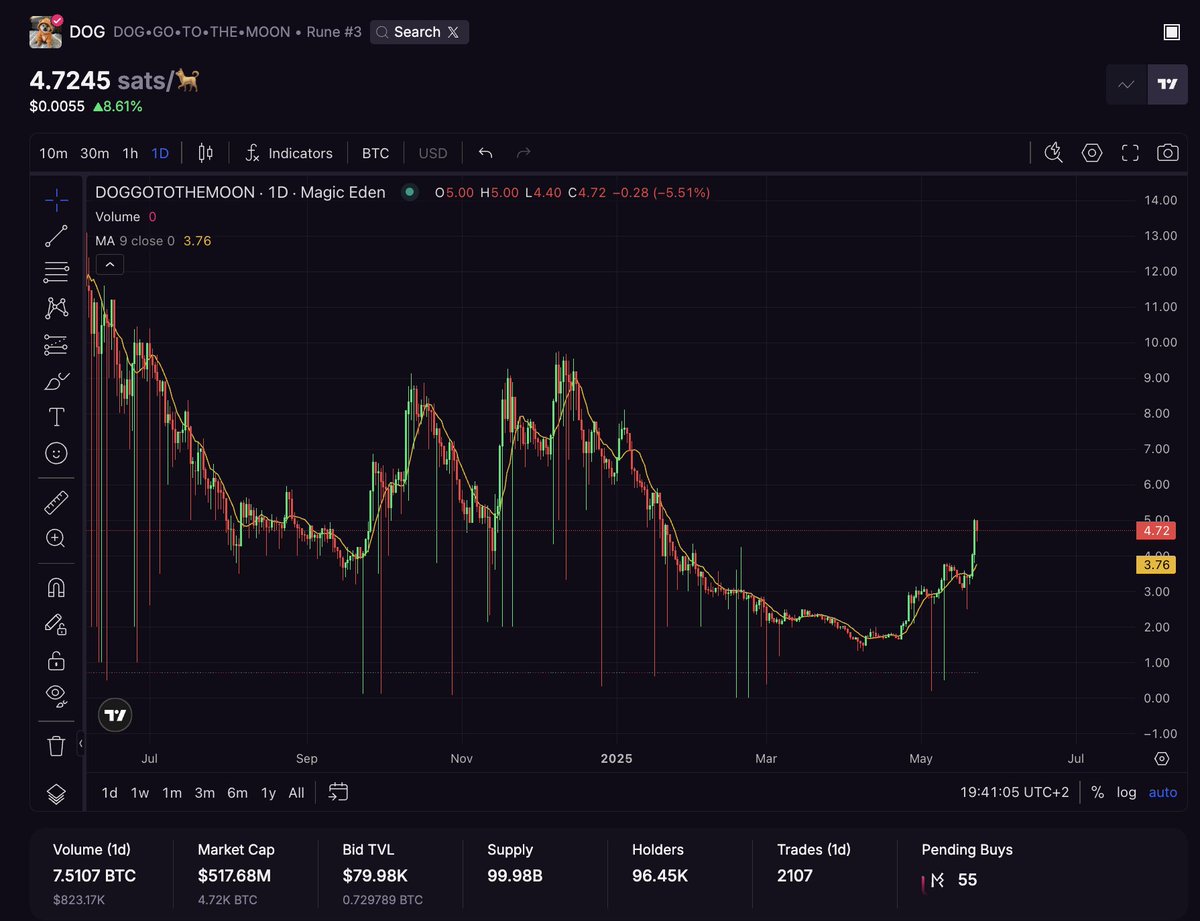Switch price denomination to BTC

point(375,153)
